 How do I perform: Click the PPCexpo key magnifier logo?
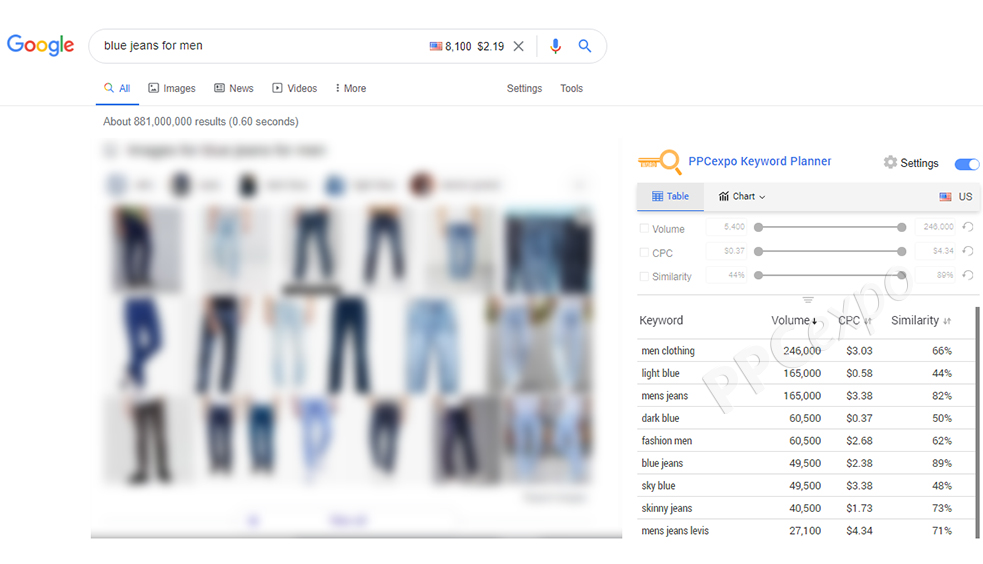(660, 162)
